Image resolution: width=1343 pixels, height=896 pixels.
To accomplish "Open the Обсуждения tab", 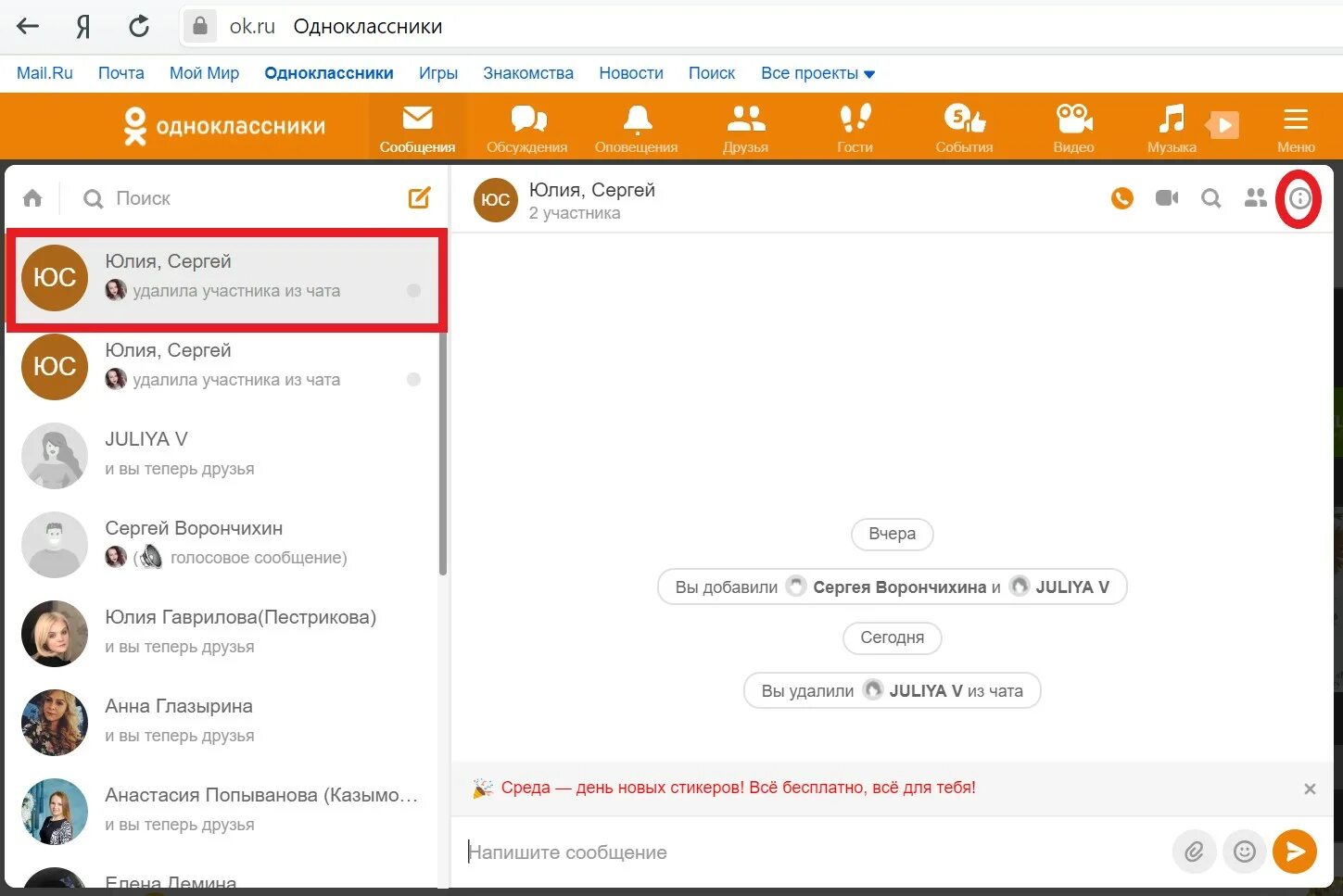I will point(527,128).
